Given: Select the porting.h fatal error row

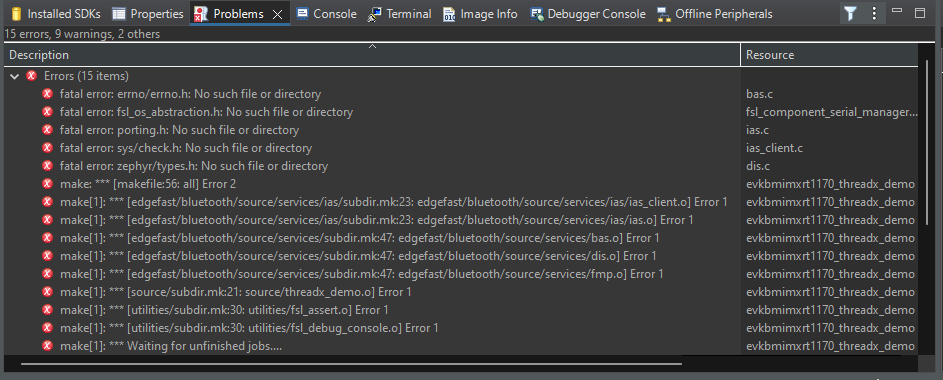Looking at the screenshot, I should tap(461, 130).
